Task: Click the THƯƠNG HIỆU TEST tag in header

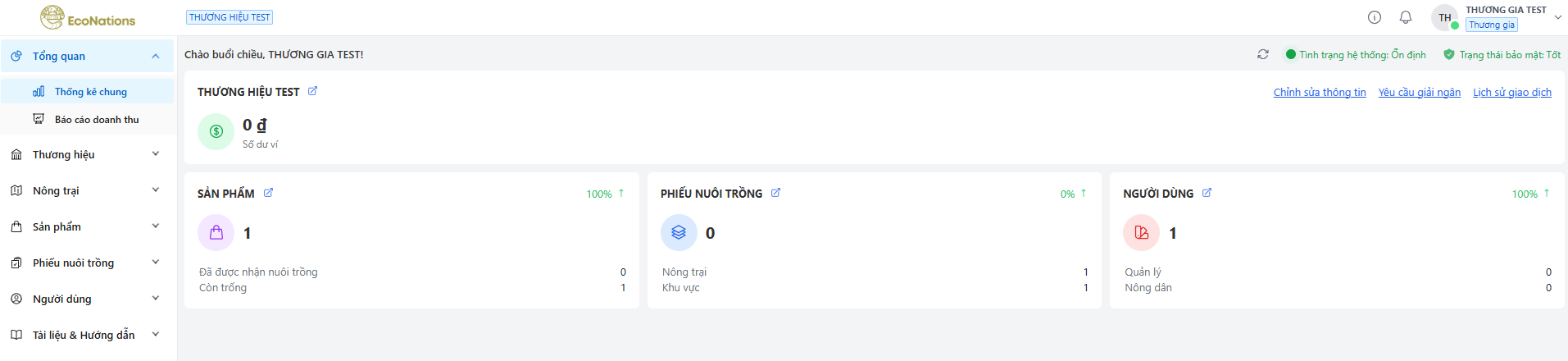Action: 230,17
